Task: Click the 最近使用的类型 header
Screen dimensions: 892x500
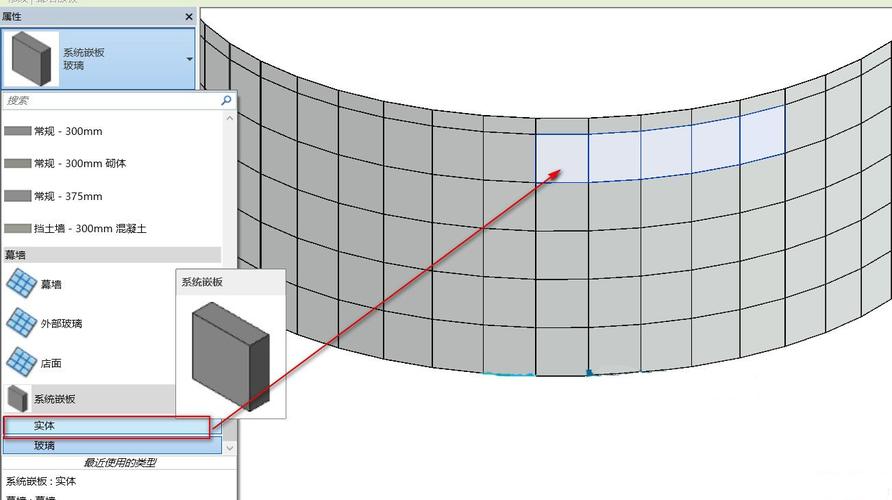Action: (119, 462)
